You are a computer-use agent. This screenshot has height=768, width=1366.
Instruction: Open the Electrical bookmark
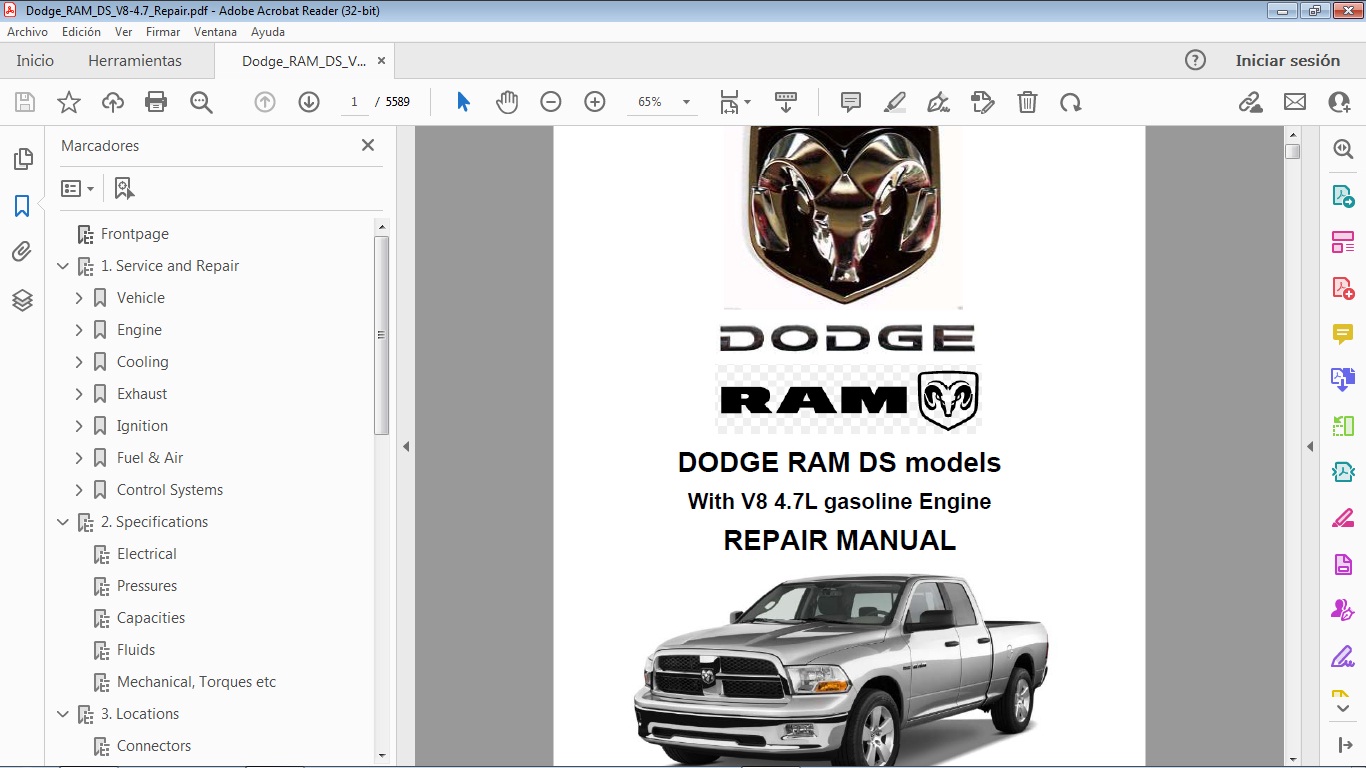[x=147, y=554]
